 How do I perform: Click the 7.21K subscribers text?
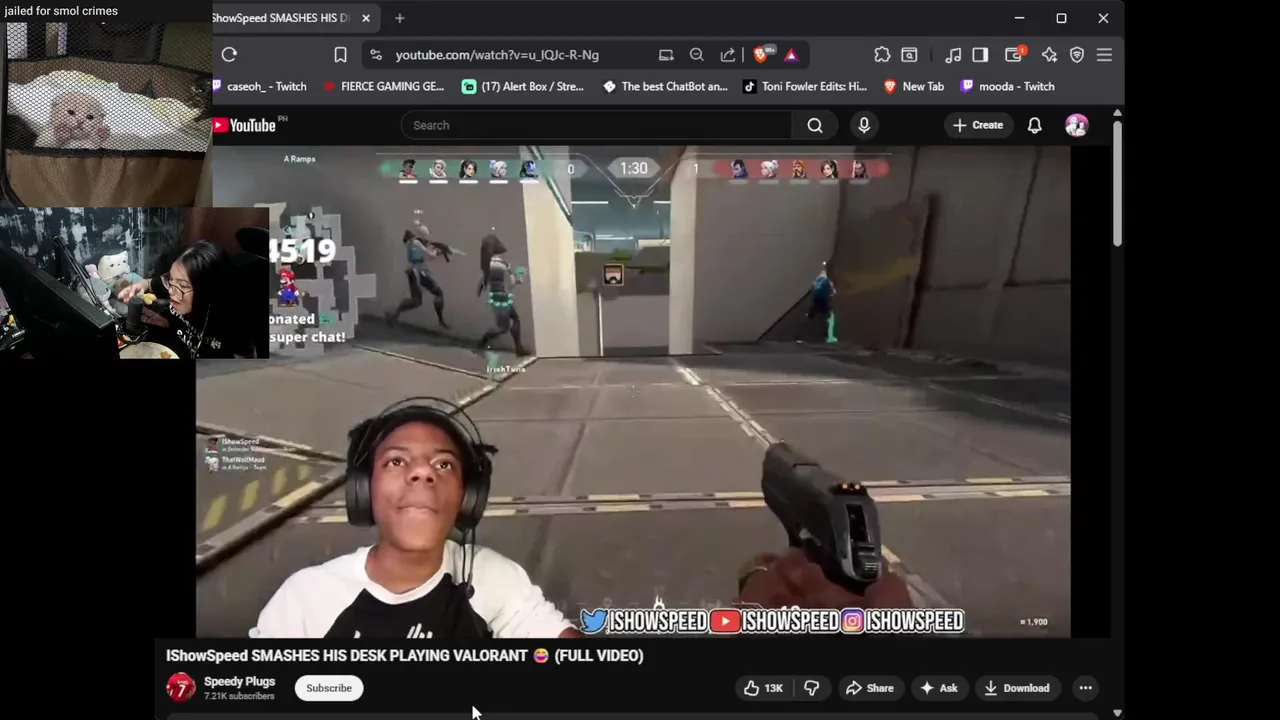(x=239, y=696)
